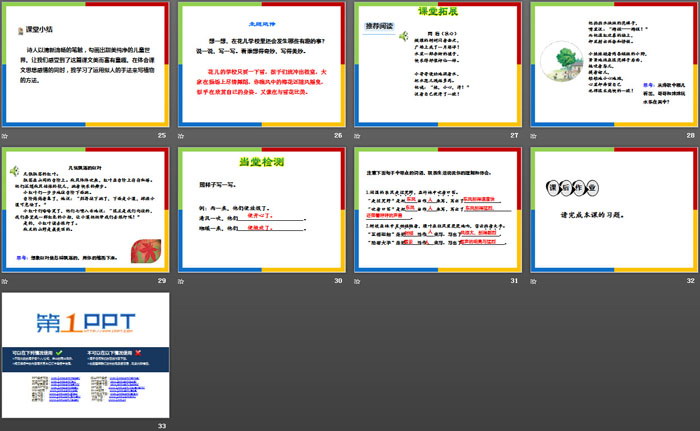Click slide number 33 label
The image size is (700, 431).
162,426
